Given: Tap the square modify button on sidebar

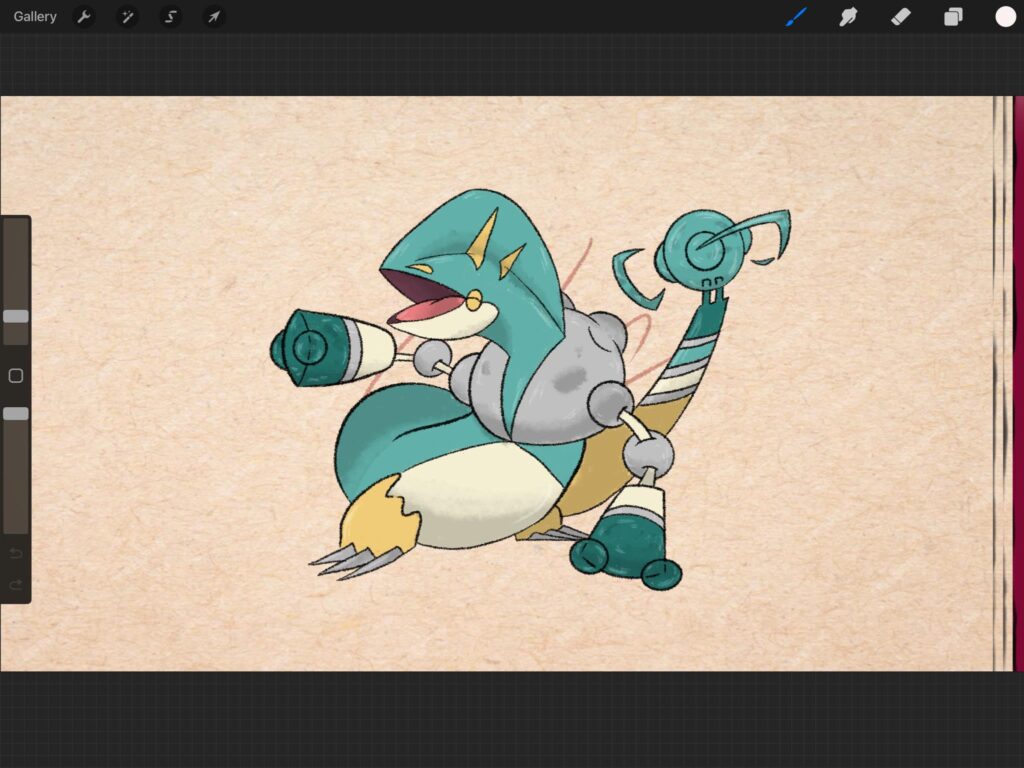Looking at the screenshot, I should point(16,376).
